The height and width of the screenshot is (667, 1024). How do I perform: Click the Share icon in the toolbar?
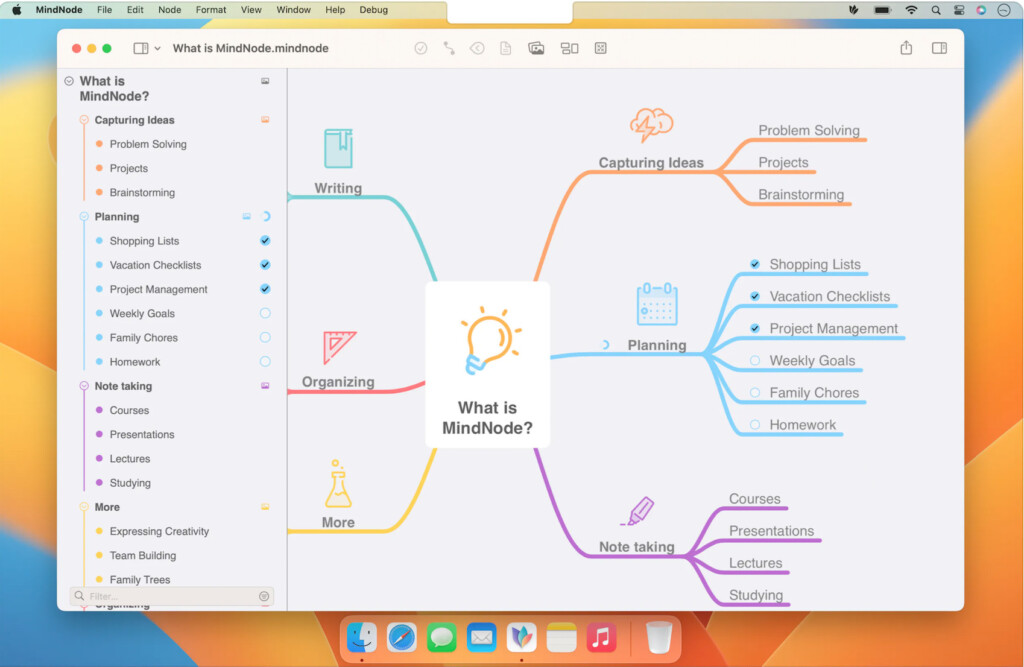pyautogui.click(x=906, y=48)
